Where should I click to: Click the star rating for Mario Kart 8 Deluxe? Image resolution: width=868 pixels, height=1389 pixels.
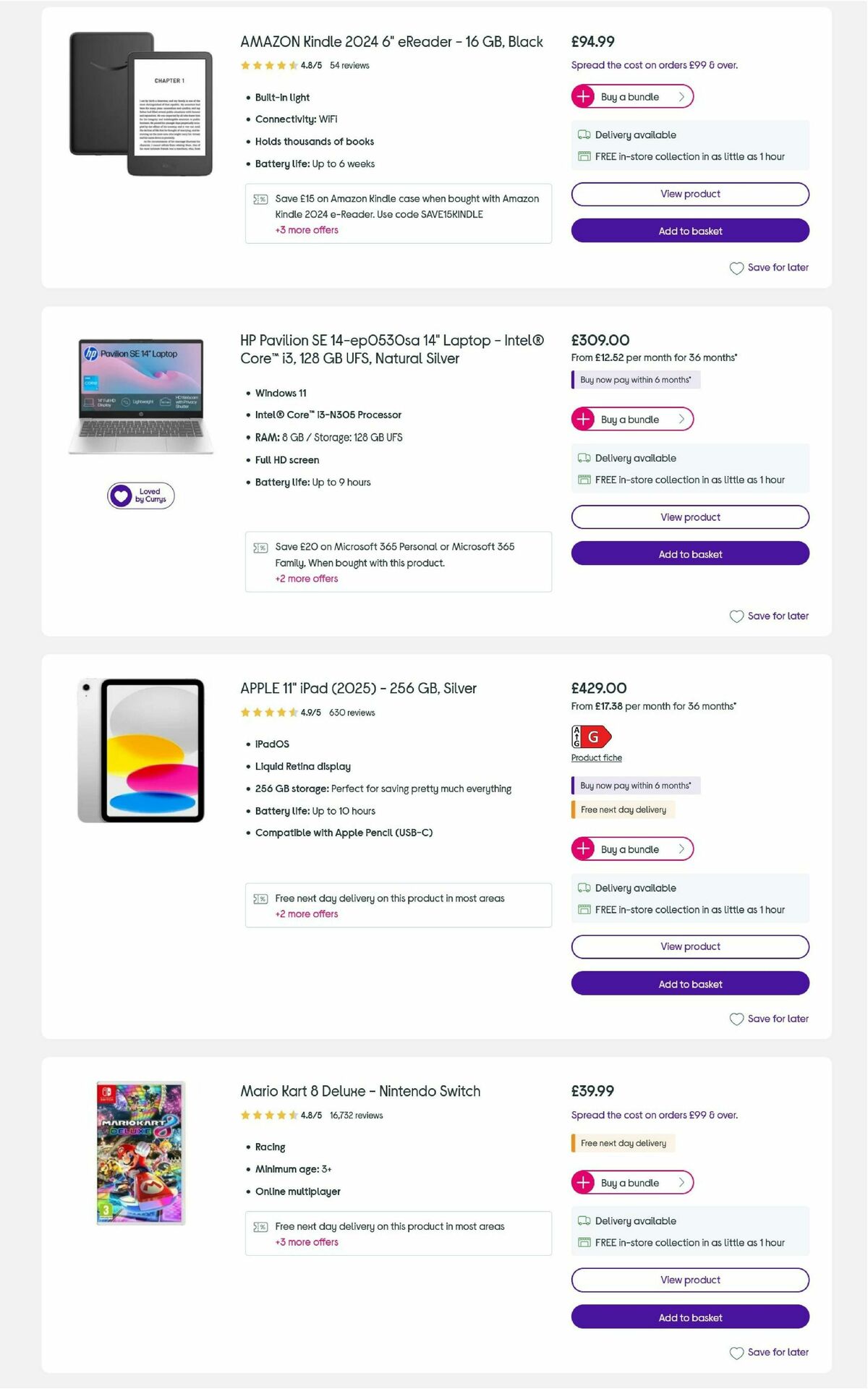[271, 1116]
